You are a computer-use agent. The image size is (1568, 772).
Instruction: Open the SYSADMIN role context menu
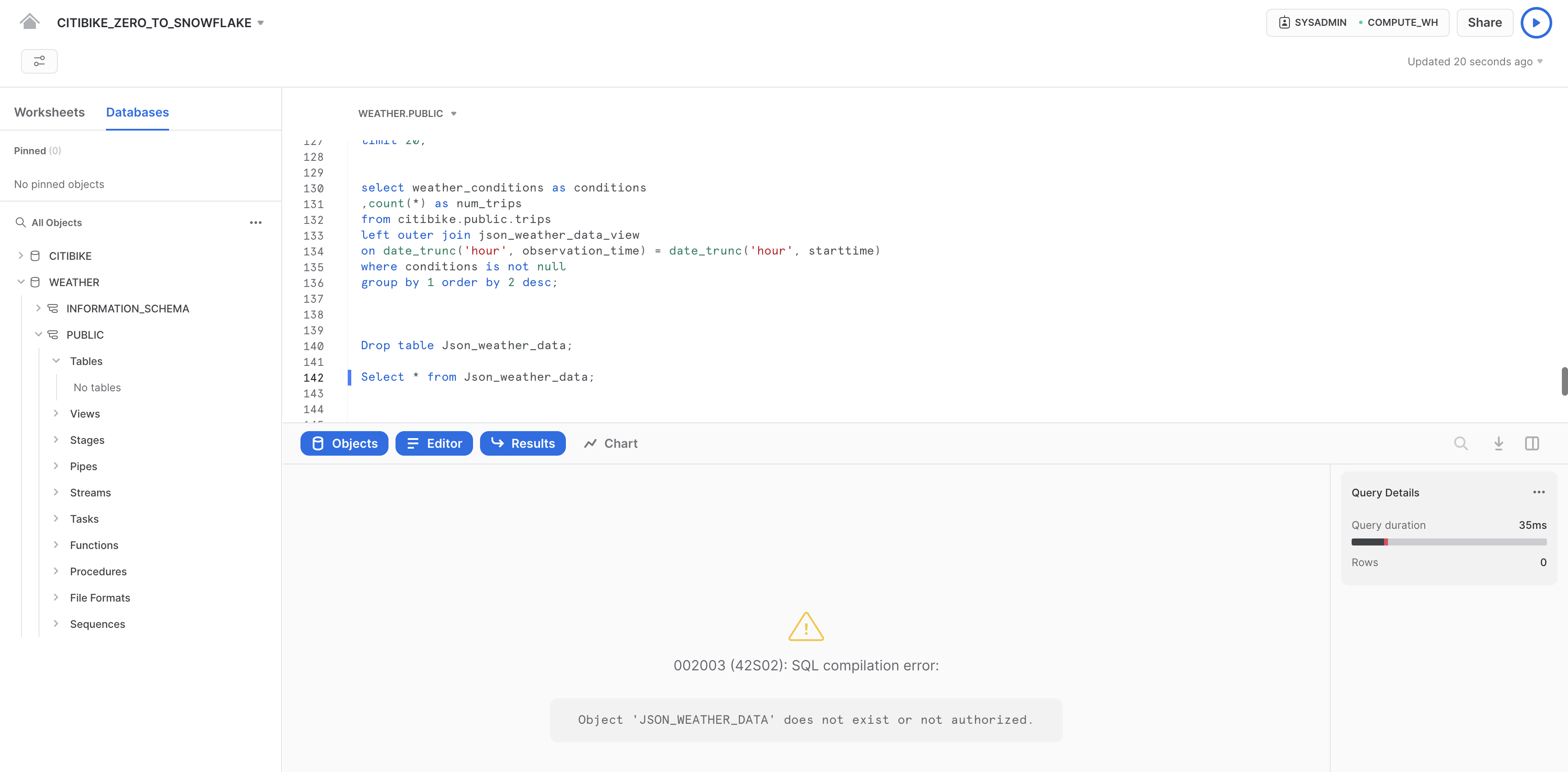coord(1357,22)
